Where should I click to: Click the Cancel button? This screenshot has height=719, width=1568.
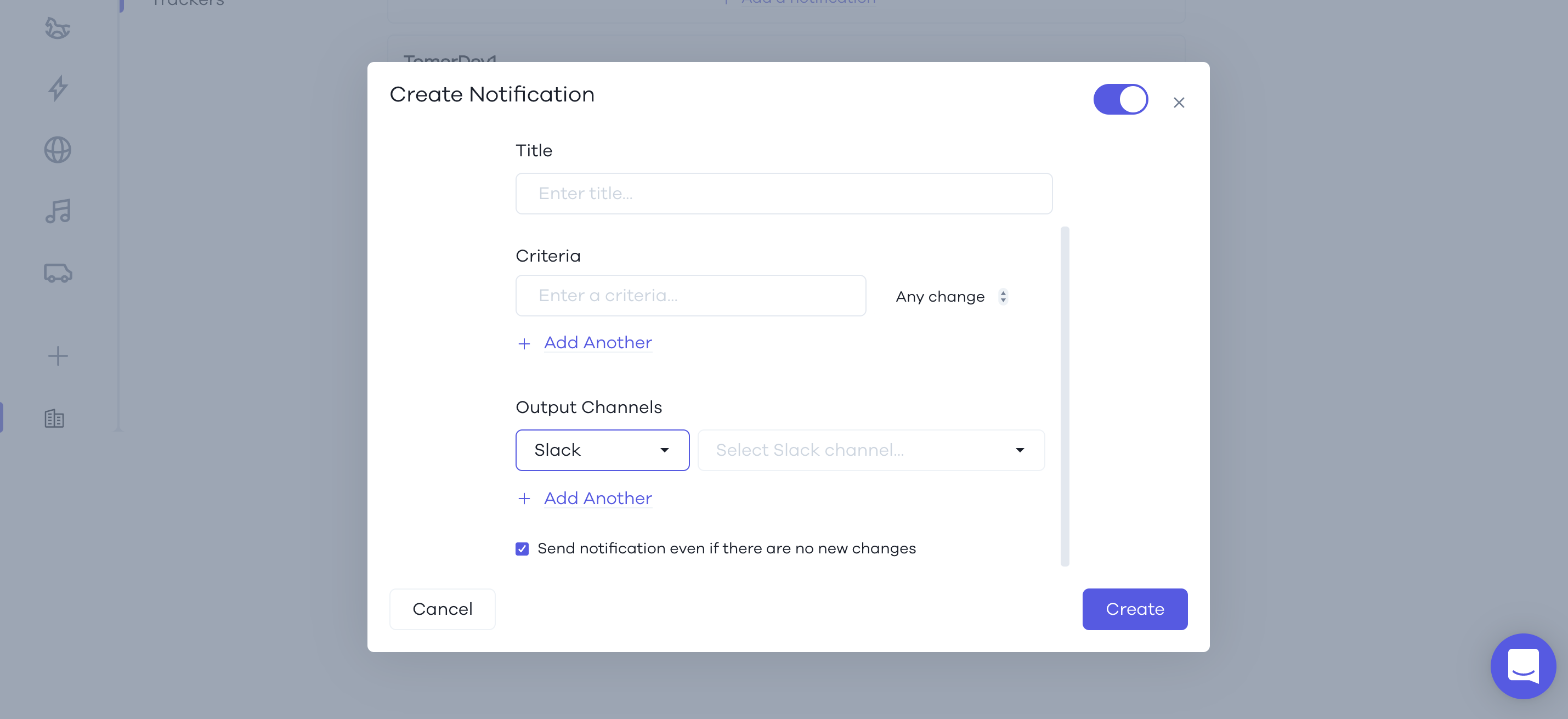tap(443, 609)
